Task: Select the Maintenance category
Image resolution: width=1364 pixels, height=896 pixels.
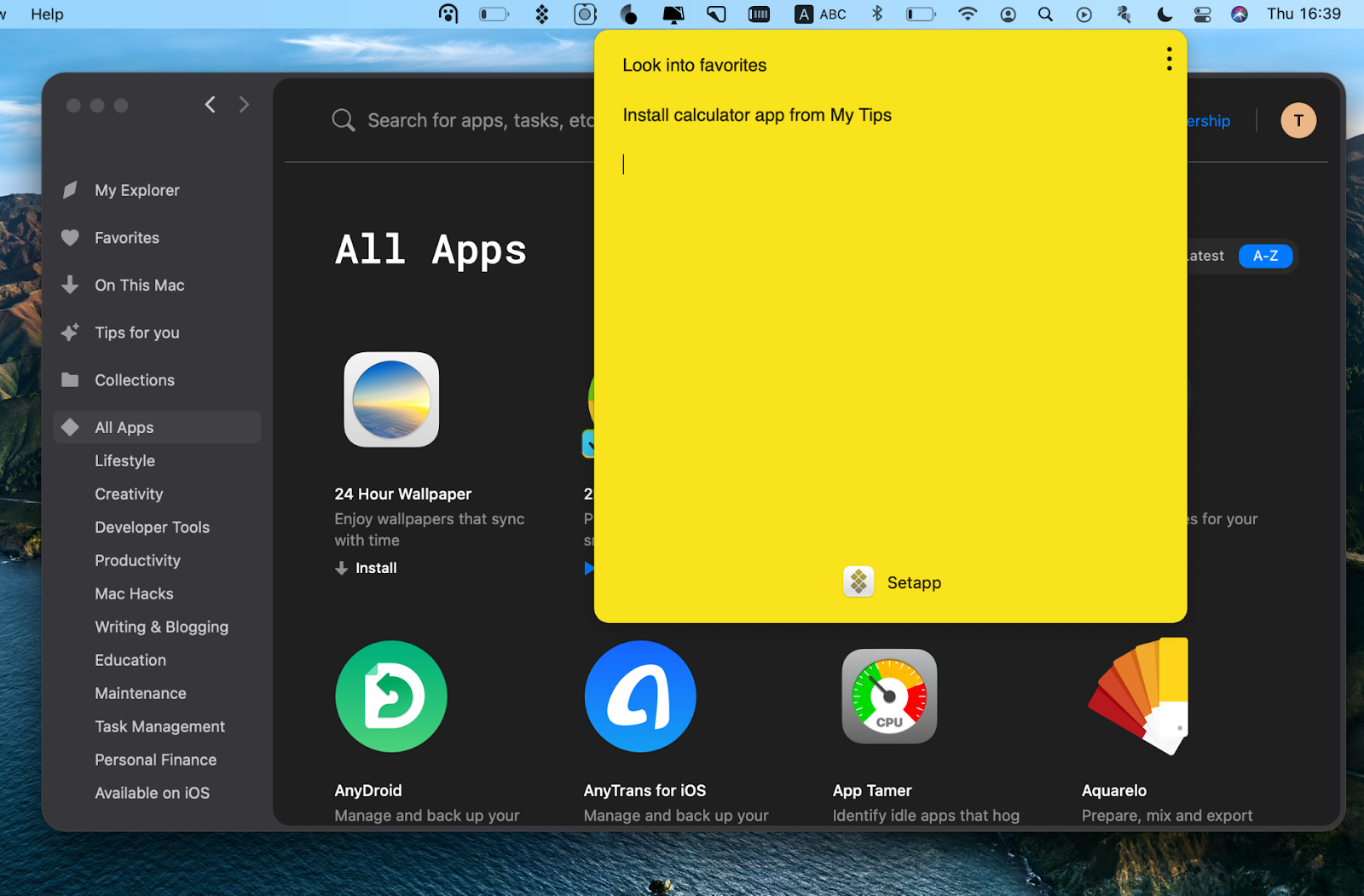Action: [x=141, y=693]
